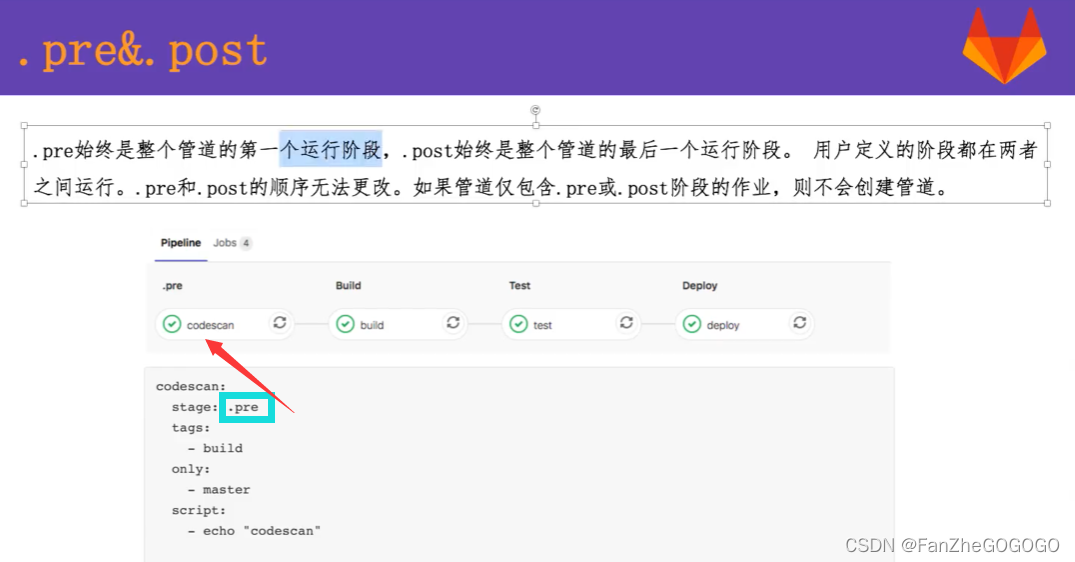Click the text box top-right resize handle

pyautogui.click(x=1048, y=126)
